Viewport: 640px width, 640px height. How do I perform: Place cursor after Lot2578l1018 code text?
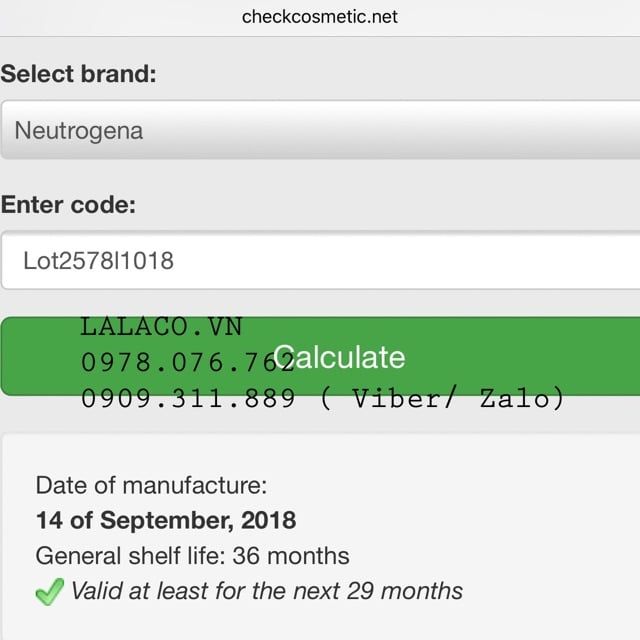(176, 261)
